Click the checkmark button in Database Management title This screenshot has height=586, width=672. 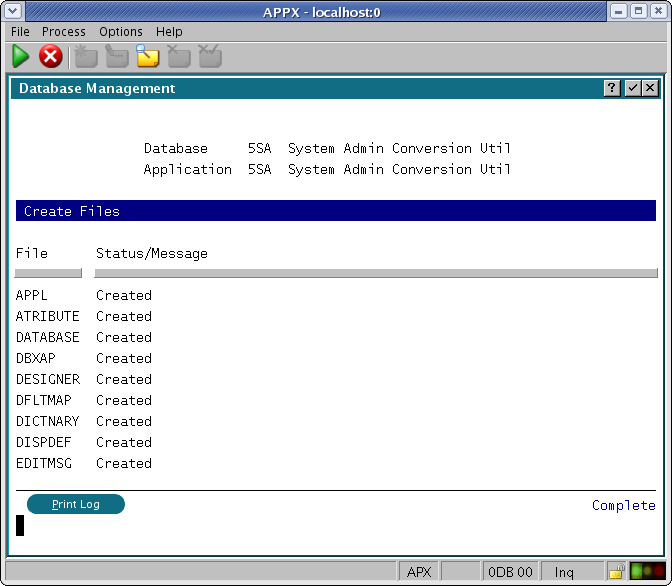[x=632, y=88]
